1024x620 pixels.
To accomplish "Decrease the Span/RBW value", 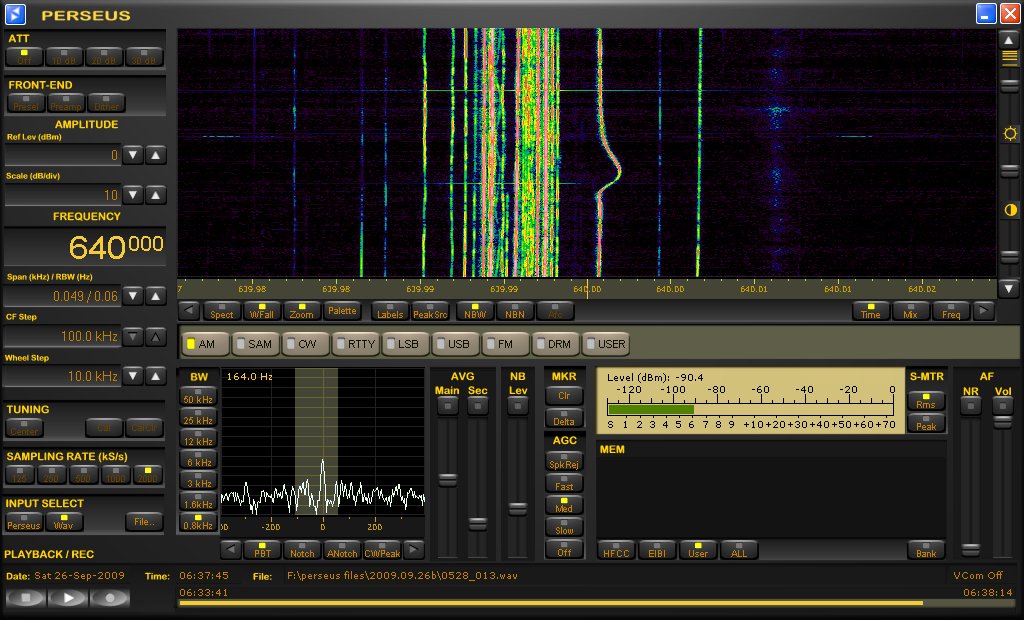I will click(133, 296).
